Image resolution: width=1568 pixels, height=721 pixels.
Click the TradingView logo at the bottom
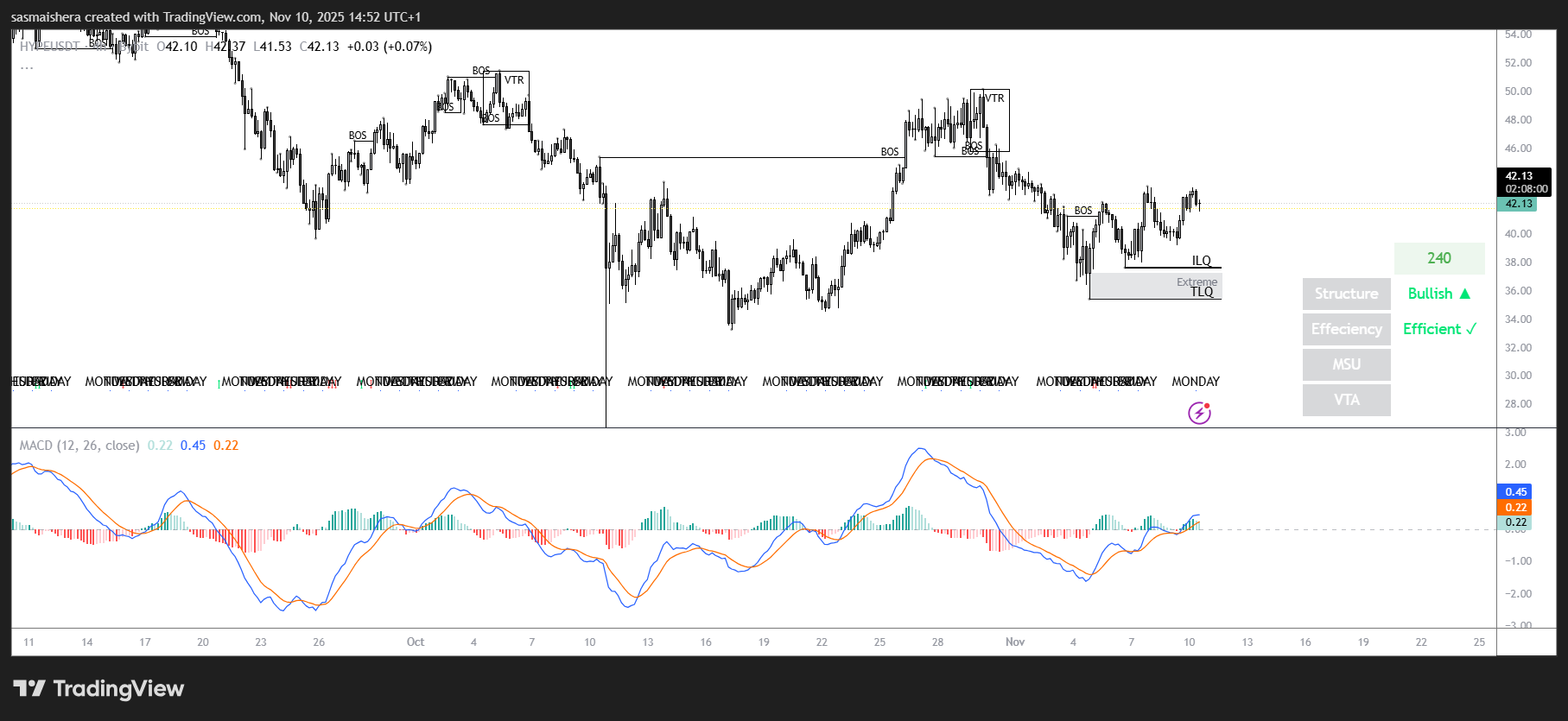point(98,688)
